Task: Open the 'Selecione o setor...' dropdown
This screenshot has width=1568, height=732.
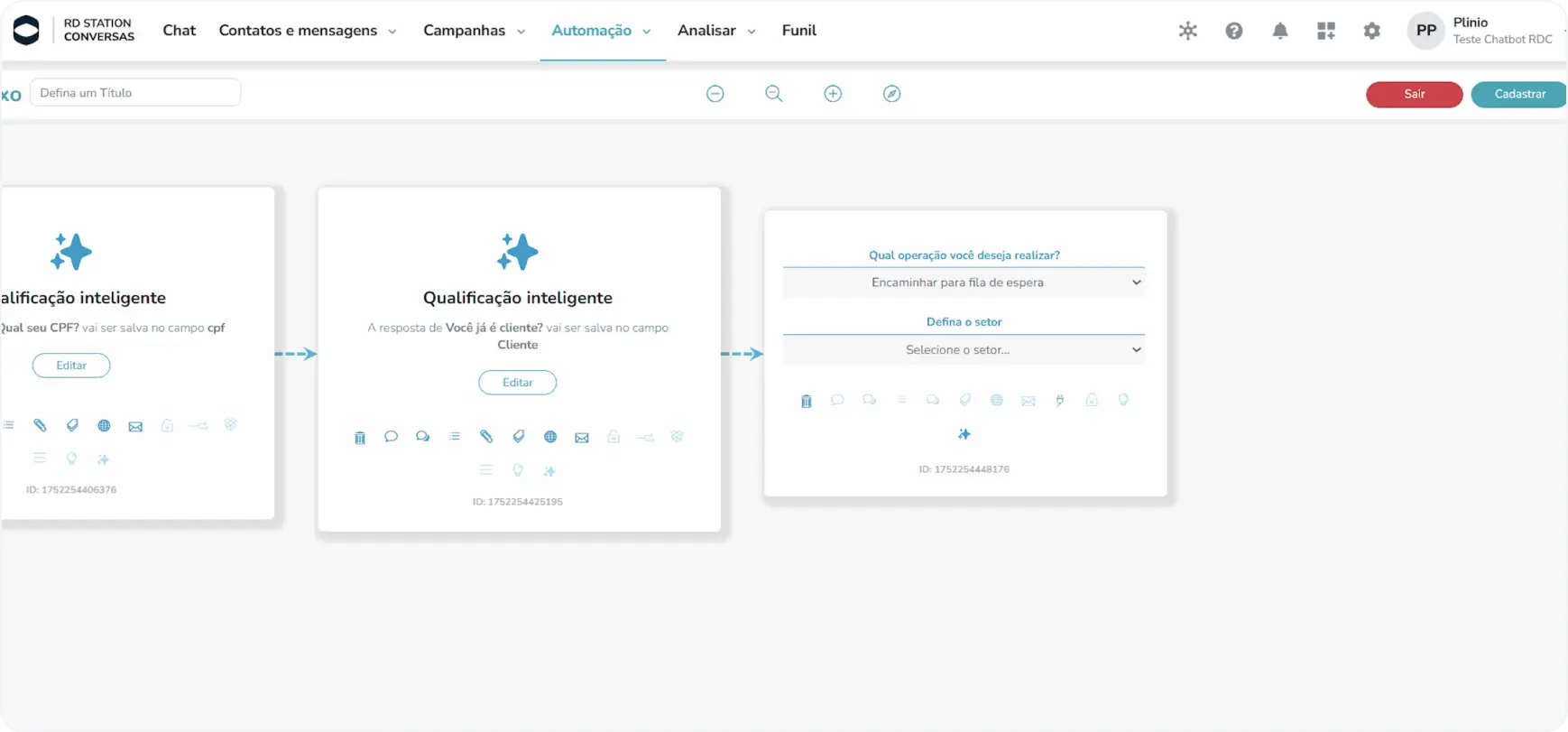Action: click(x=964, y=350)
